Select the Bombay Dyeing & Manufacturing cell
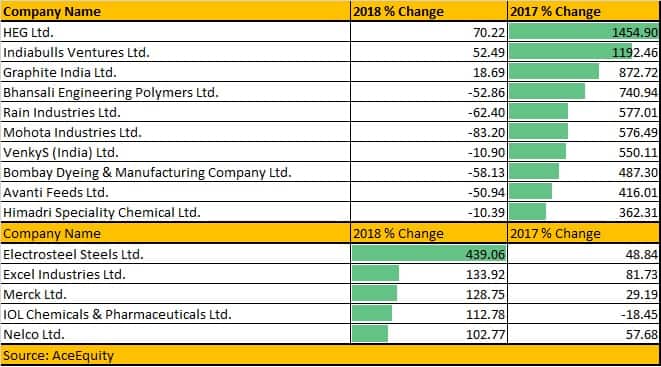 [175, 172]
